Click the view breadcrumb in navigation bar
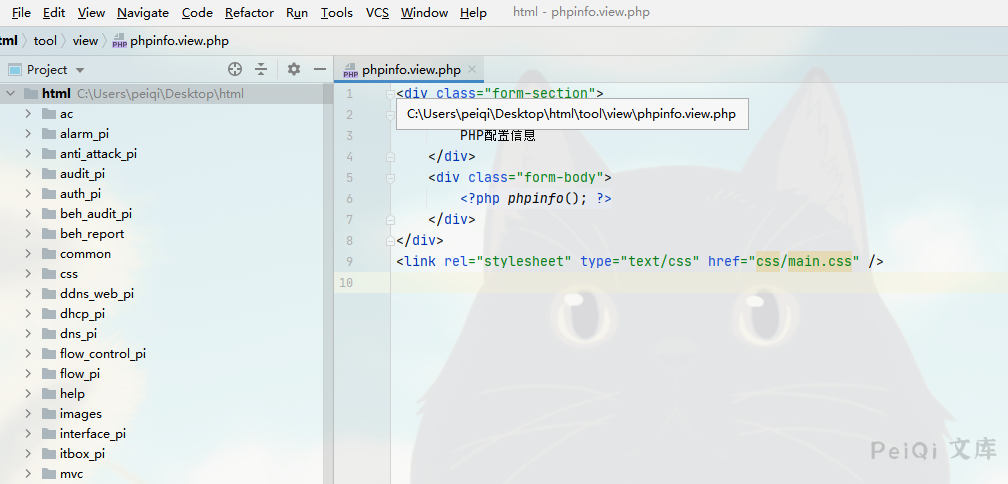Screen dimensions: 1008x484 pos(85,41)
